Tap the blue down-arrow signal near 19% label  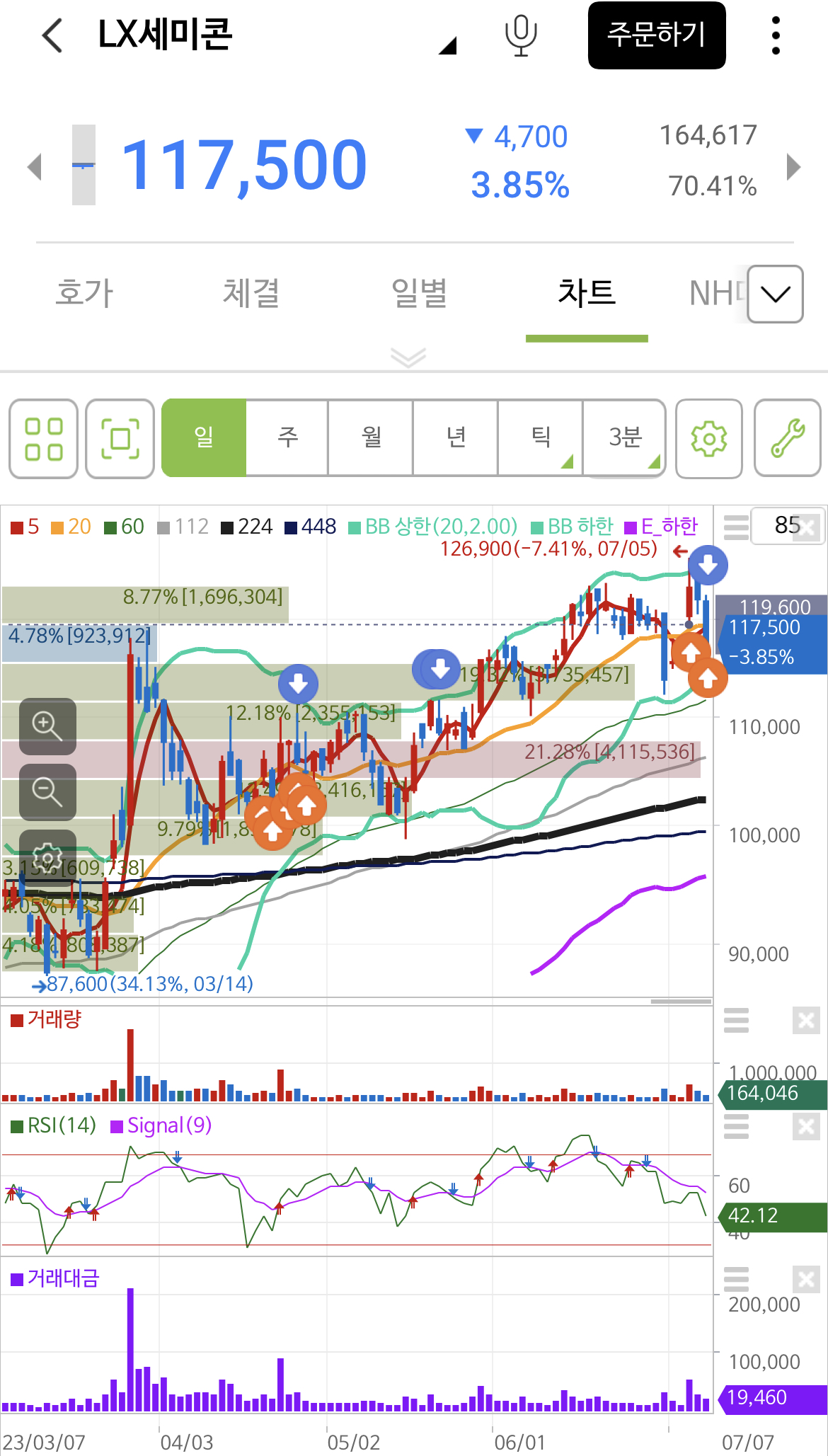[439, 668]
